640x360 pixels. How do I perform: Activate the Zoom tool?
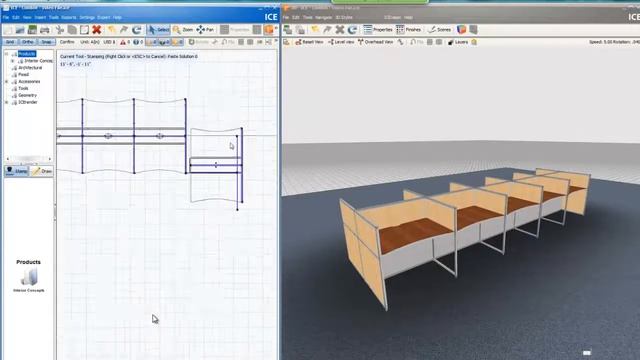(182, 30)
